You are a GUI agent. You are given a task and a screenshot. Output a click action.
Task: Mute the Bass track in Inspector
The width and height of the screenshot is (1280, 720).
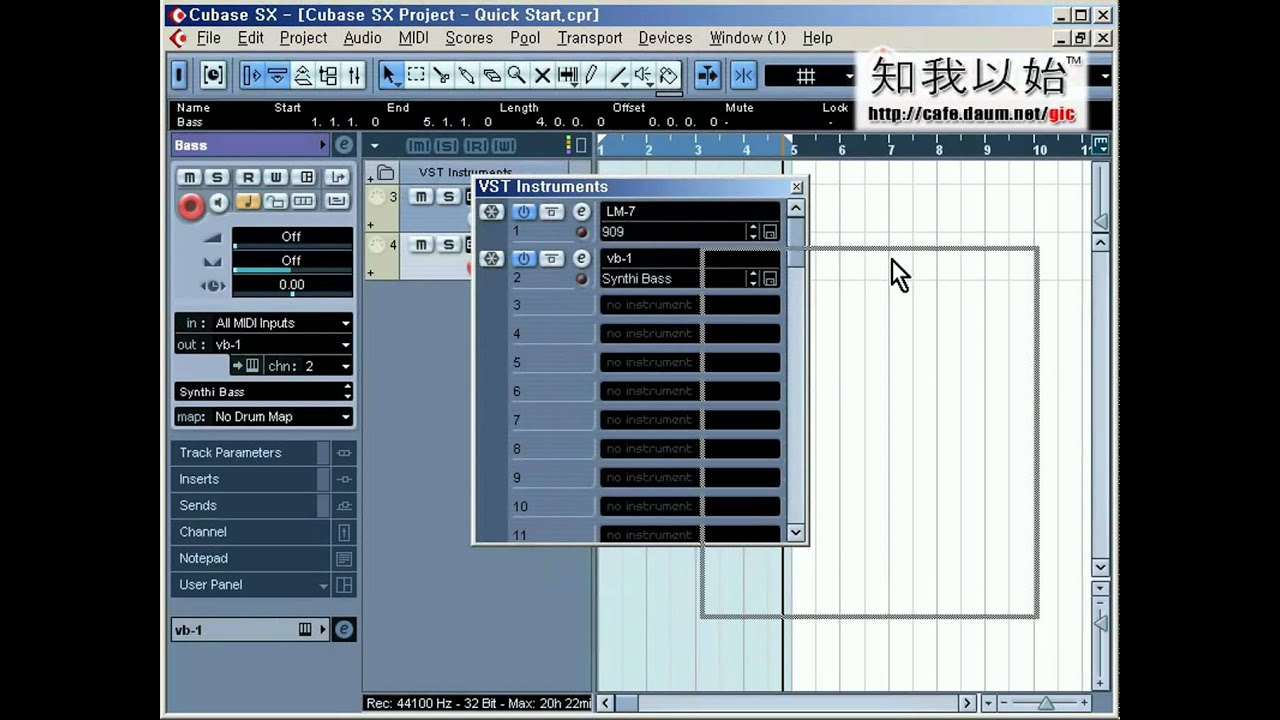click(189, 177)
